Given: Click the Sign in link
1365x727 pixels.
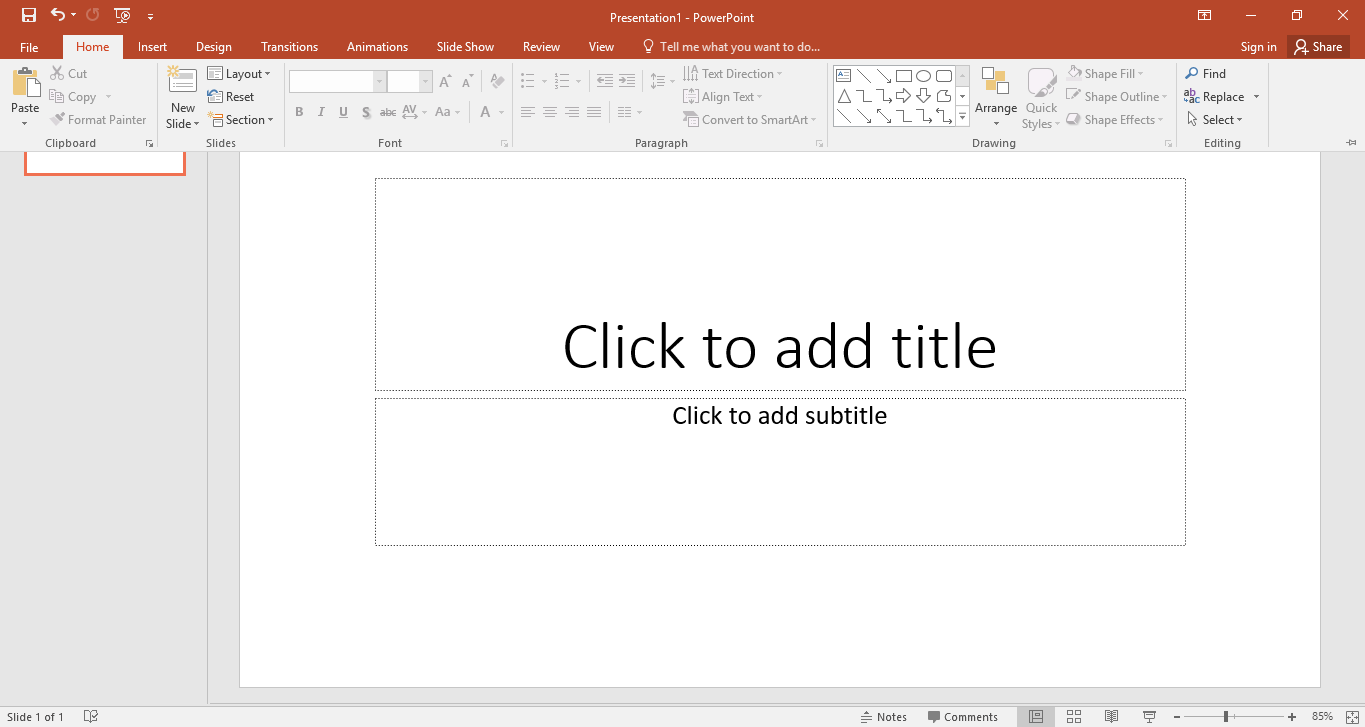Looking at the screenshot, I should click(1258, 46).
